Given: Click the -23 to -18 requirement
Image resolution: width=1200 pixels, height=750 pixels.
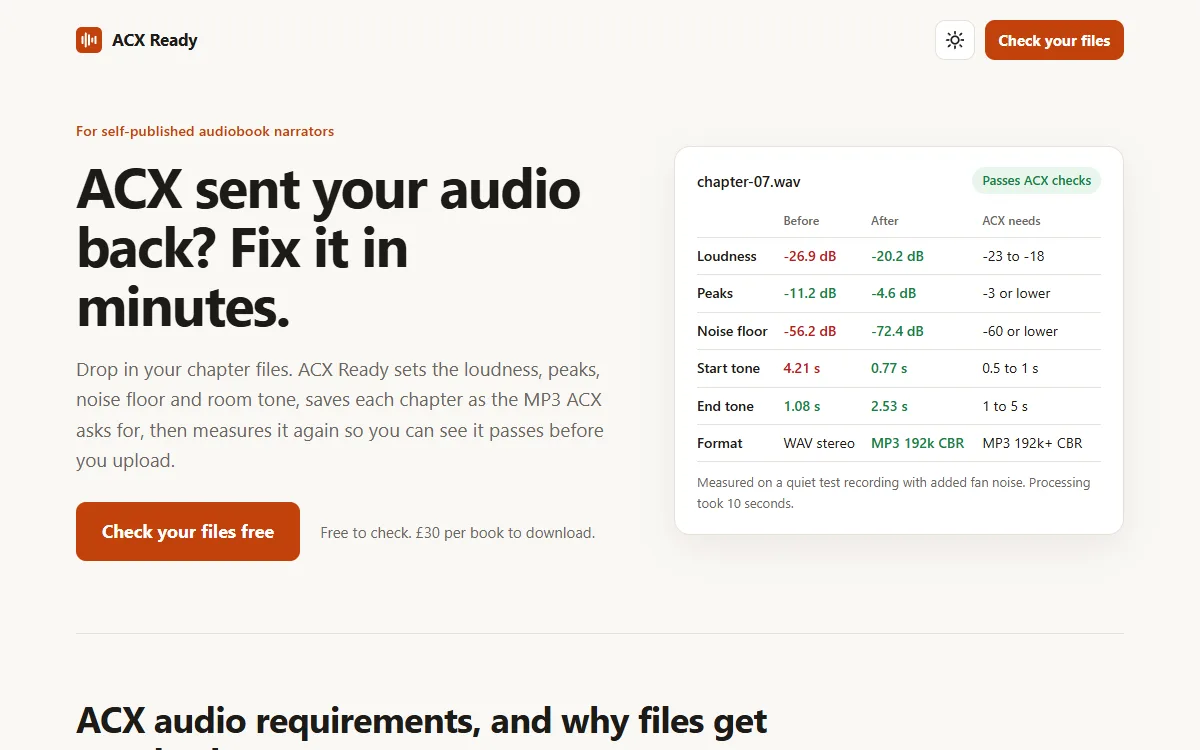Looking at the screenshot, I should [x=1013, y=256].
